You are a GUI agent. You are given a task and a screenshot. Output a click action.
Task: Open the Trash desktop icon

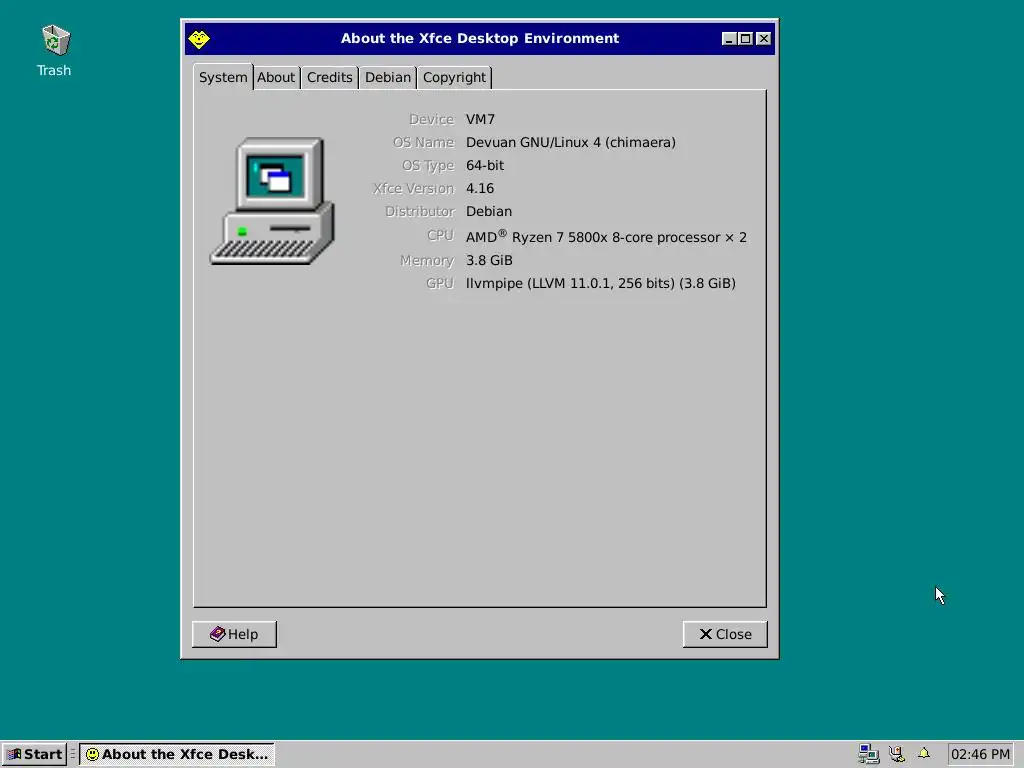55,50
